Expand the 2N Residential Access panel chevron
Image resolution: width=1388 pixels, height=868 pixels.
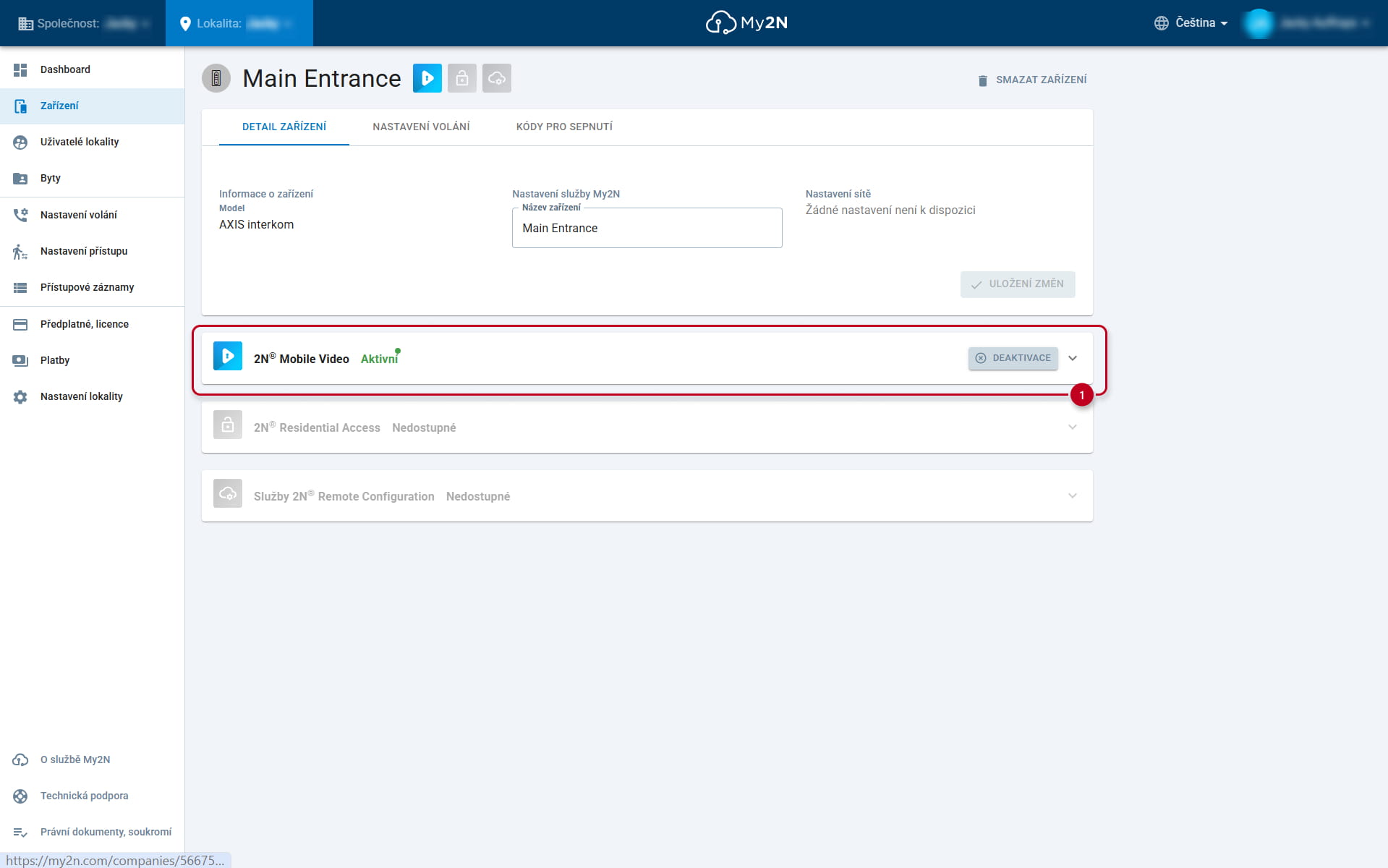[1073, 427]
